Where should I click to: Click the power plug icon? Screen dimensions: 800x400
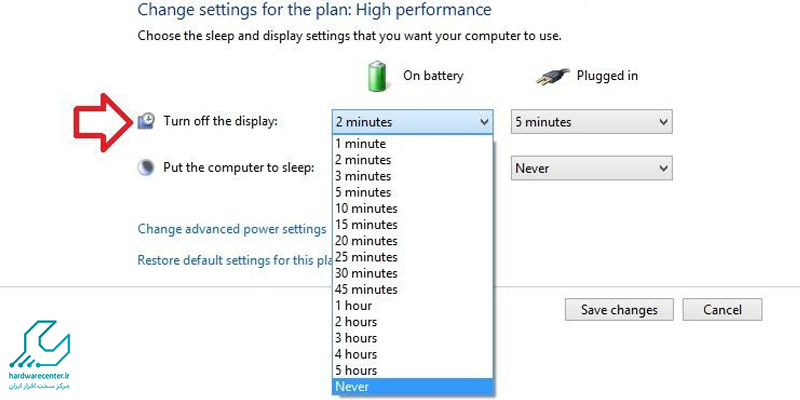(553, 77)
